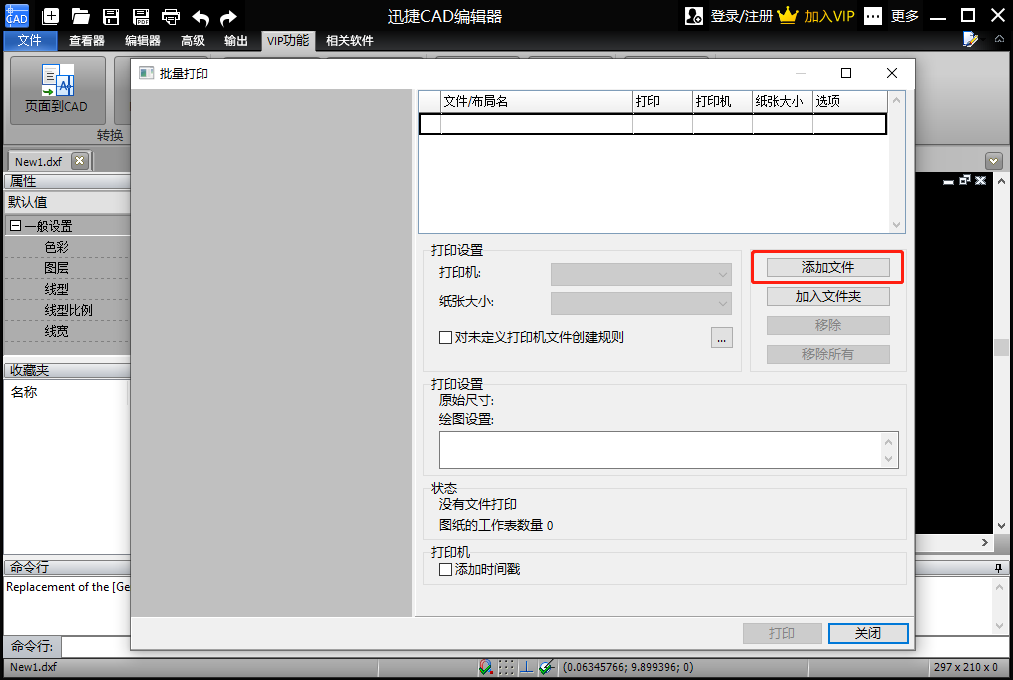Click the gold crown VIP icon

point(788,15)
